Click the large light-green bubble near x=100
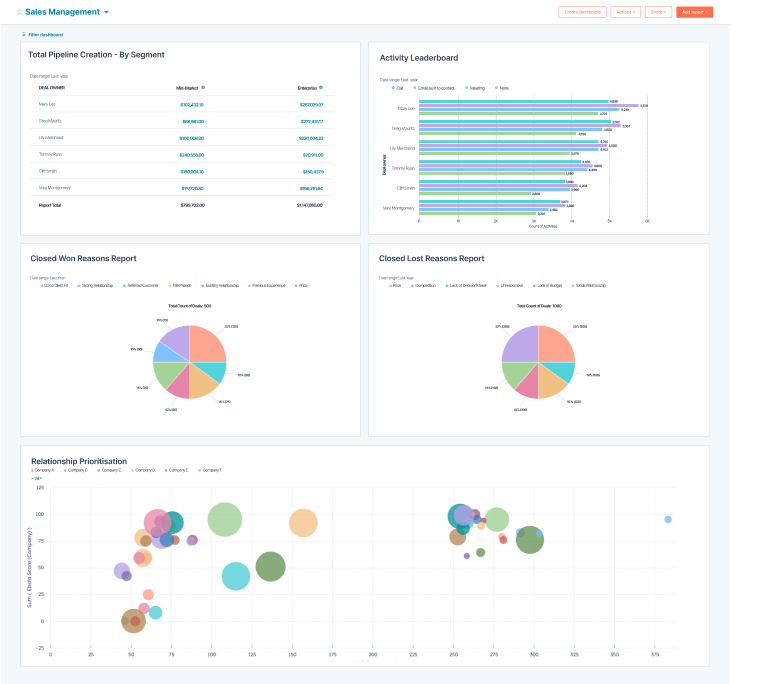 click(x=225, y=519)
